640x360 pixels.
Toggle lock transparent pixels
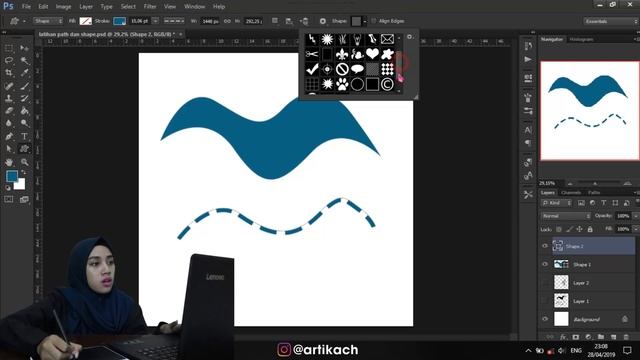559,229
